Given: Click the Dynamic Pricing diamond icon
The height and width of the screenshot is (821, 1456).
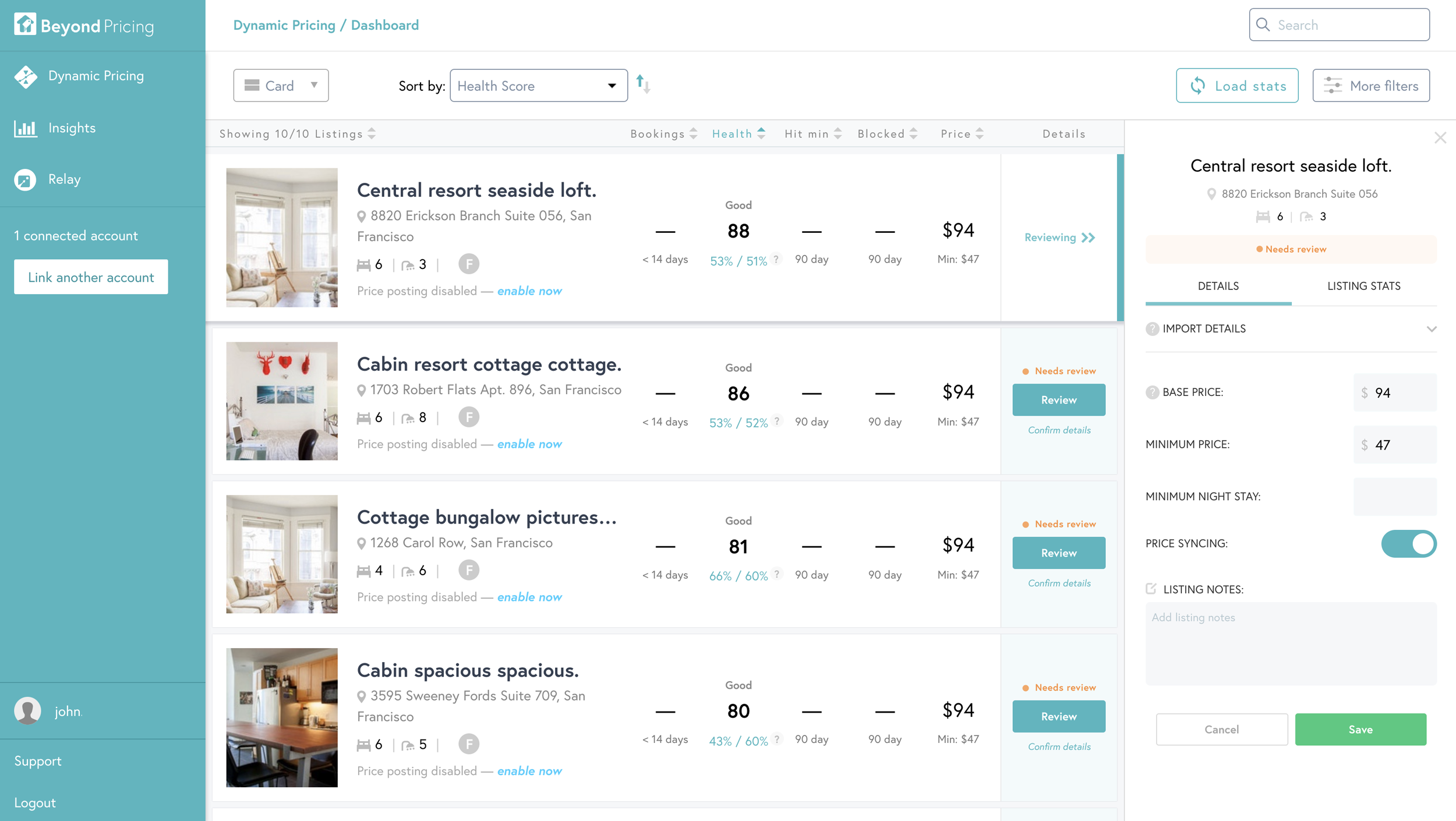Looking at the screenshot, I should pos(26,76).
